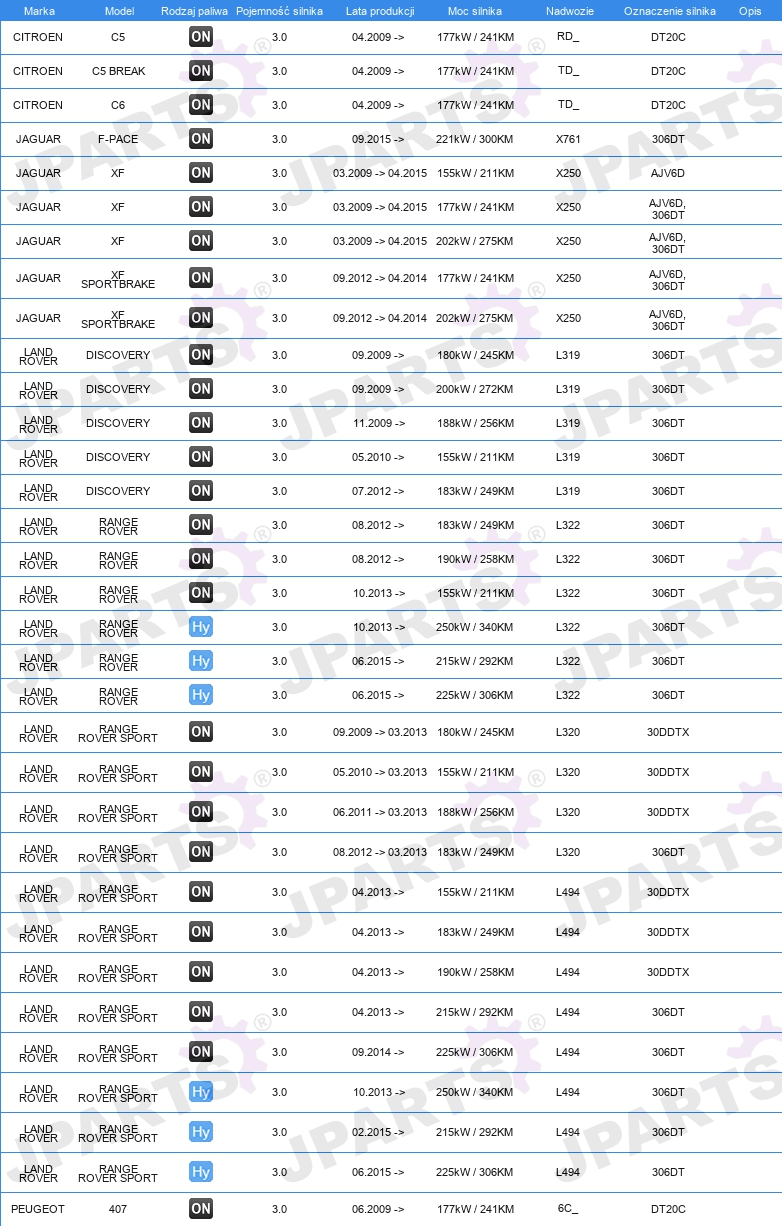Click the Hy badge in the Range Rover Sport 02.2015 row
The width and height of the screenshot is (782, 1226).
[x=201, y=1132]
